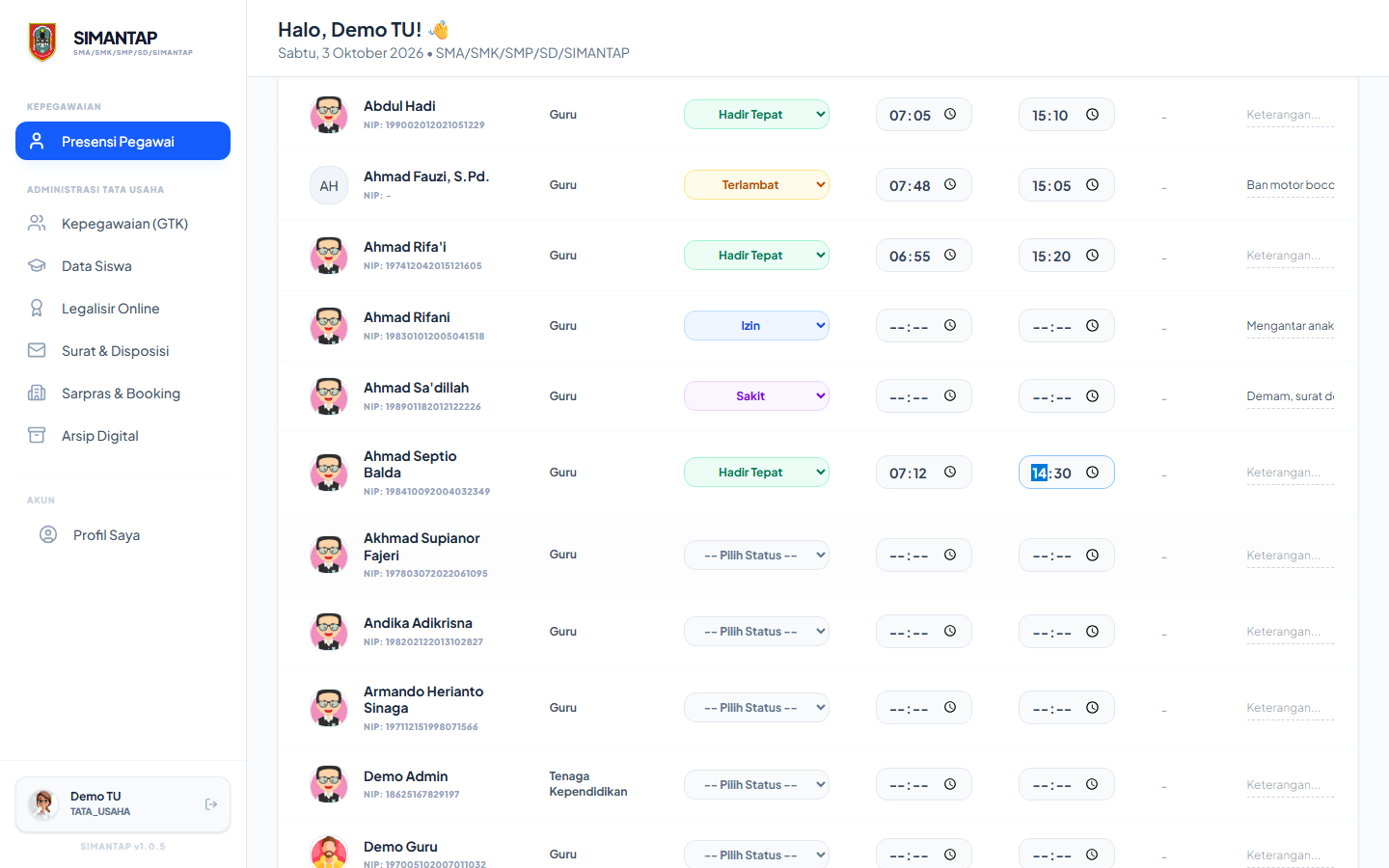Open Surat & Disposisi menu
This screenshot has height=868, width=1389.
tap(123, 351)
